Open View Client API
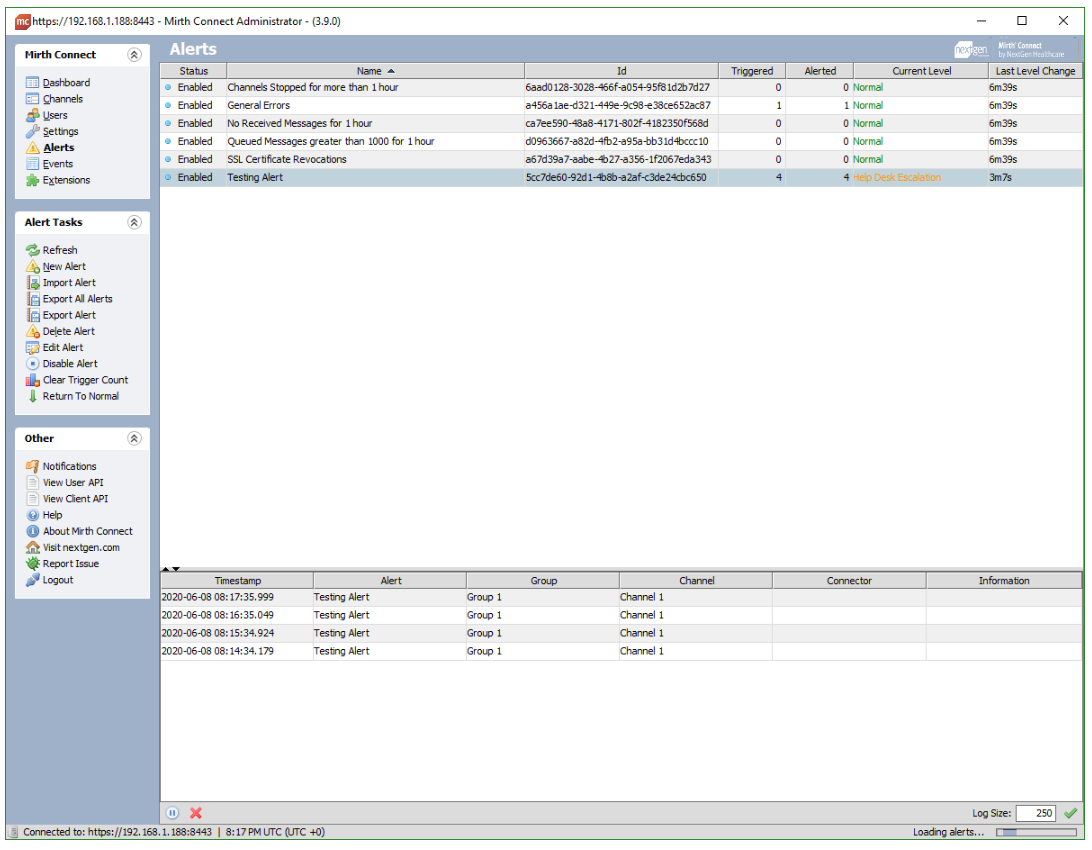 pos(68,498)
